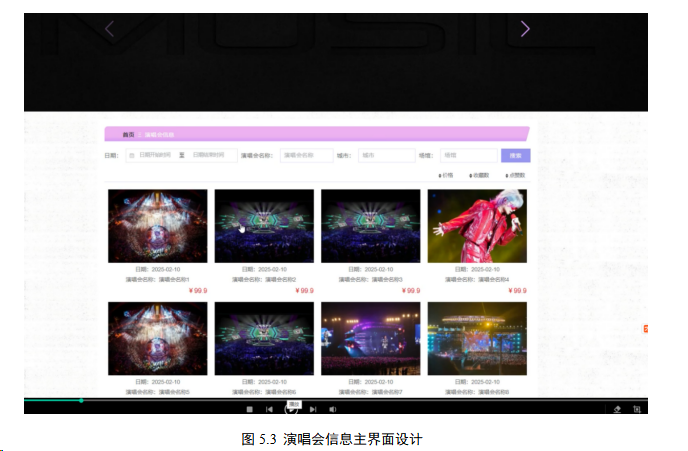The width and height of the screenshot is (688, 451).
Task: Open the 首页 breadcrumb link
Action: pos(128,135)
